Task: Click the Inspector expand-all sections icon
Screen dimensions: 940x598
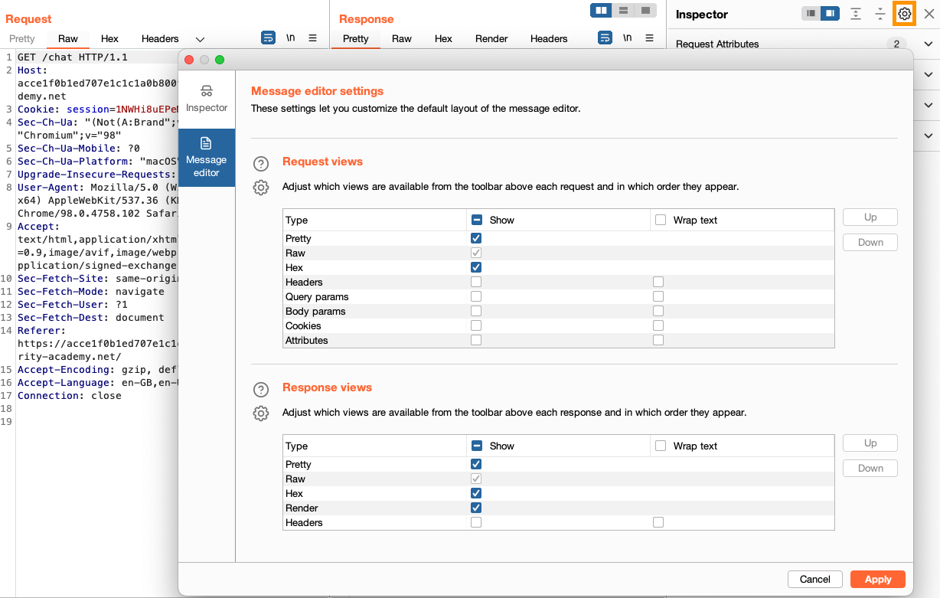Action: coord(855,13)
